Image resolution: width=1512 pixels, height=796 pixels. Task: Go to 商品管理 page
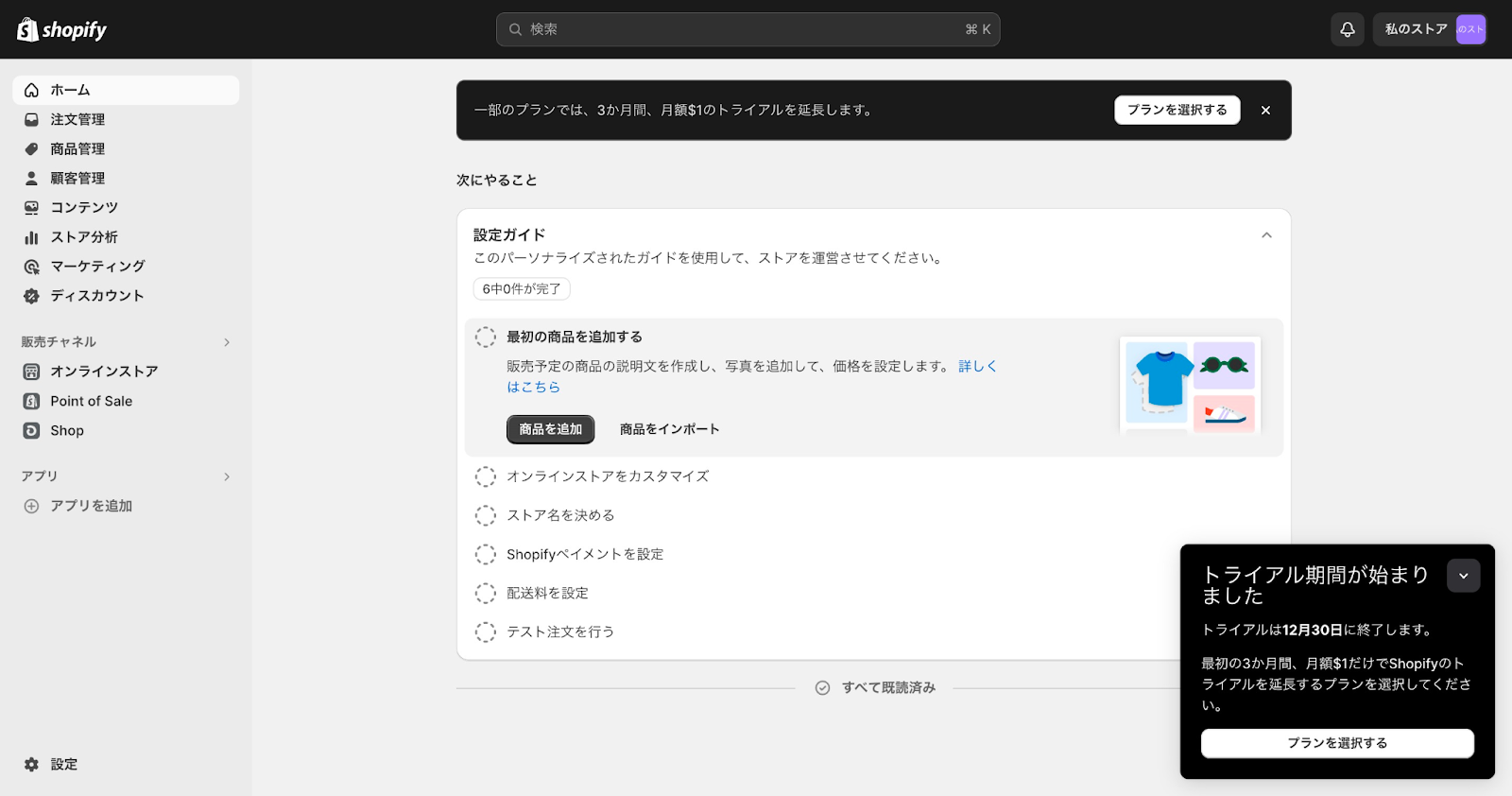click(x=126, y=148)
